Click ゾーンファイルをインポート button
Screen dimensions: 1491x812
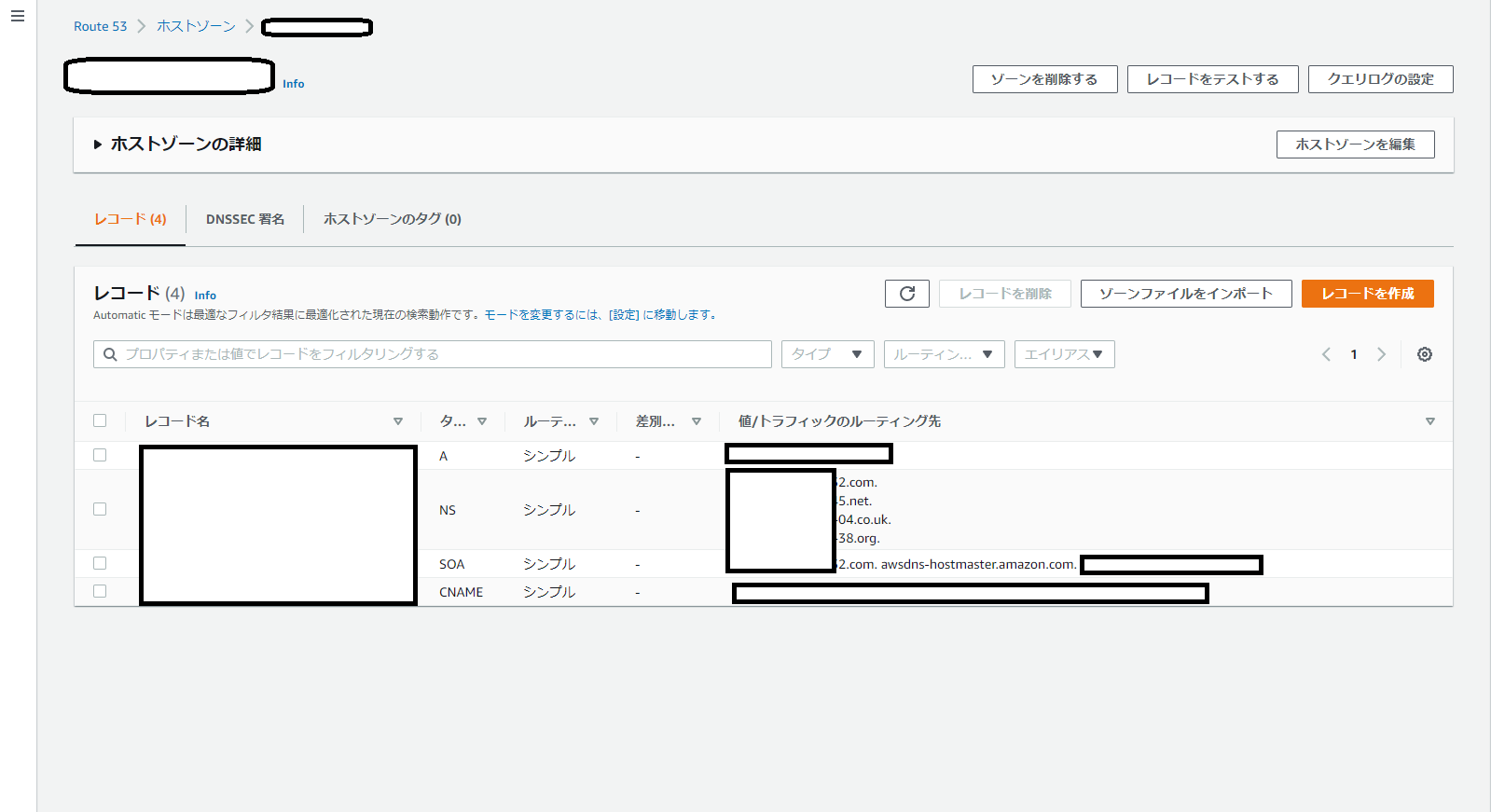point(1186,294)
